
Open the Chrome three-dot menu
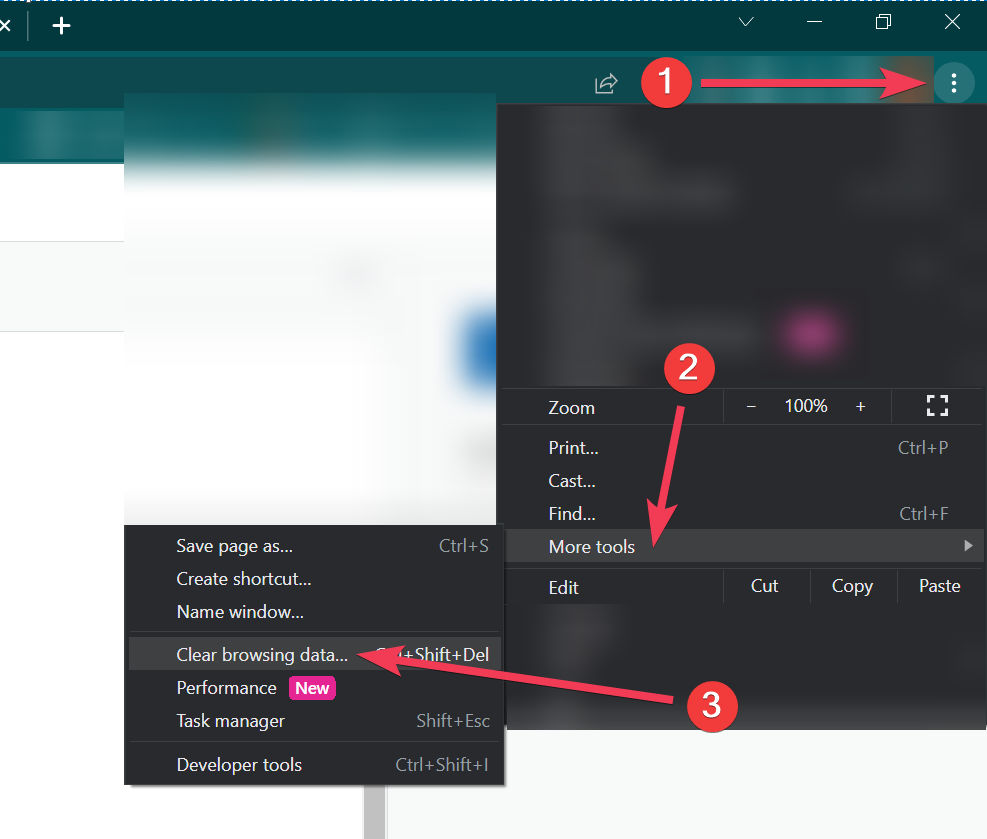pyautogui.click(x=954, y=83)
